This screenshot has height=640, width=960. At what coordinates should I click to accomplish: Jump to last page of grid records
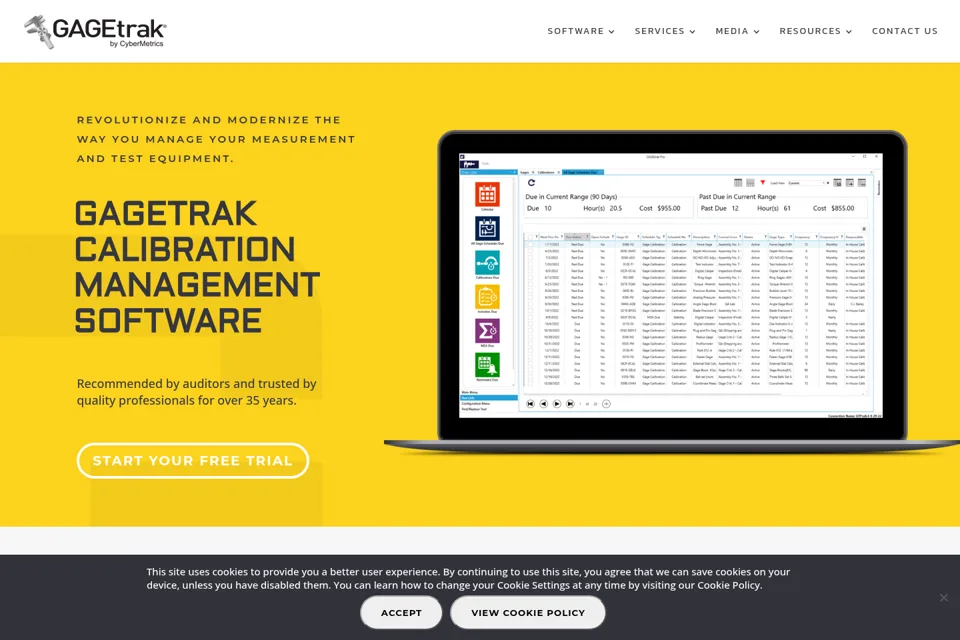pos(570,404)
